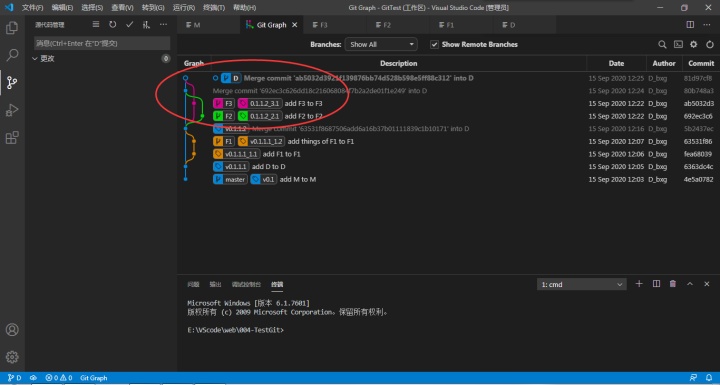Image resolution: width=720 pixels, height=385 pixels.
Task: Open the 文件(F) menu
Action: coord(33,8)
